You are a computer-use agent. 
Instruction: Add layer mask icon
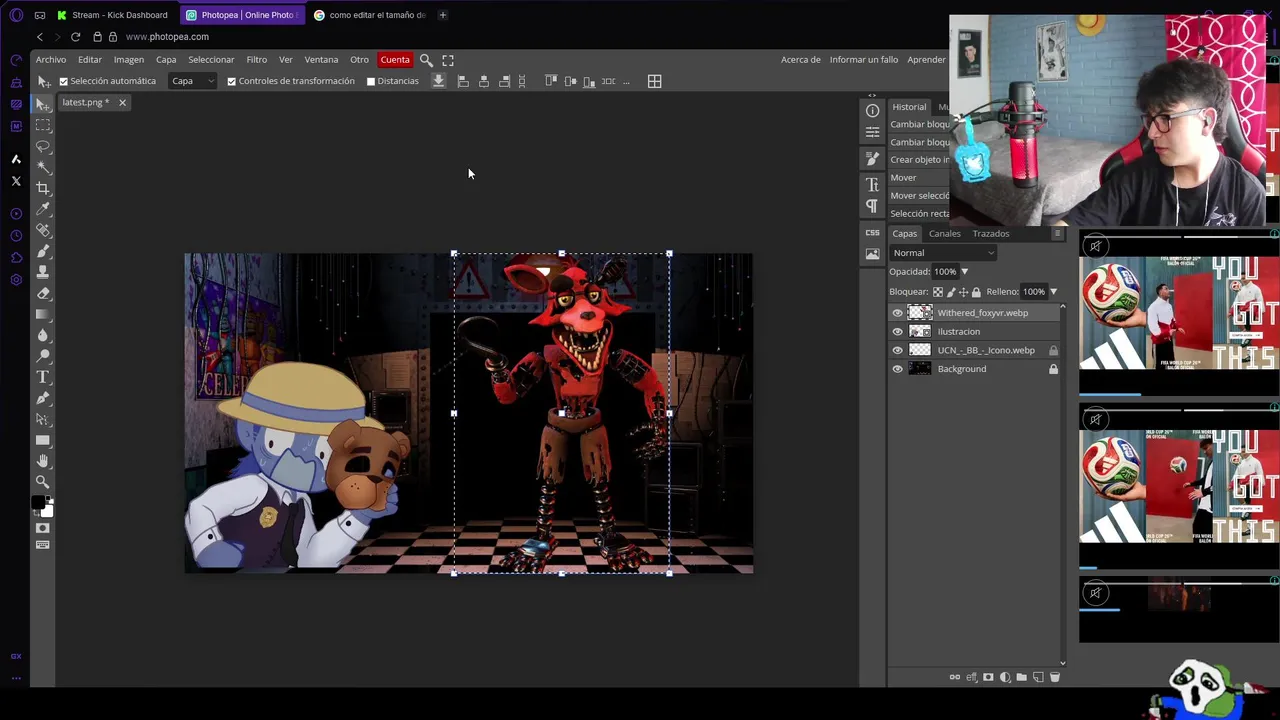click(x=988, y=677)
